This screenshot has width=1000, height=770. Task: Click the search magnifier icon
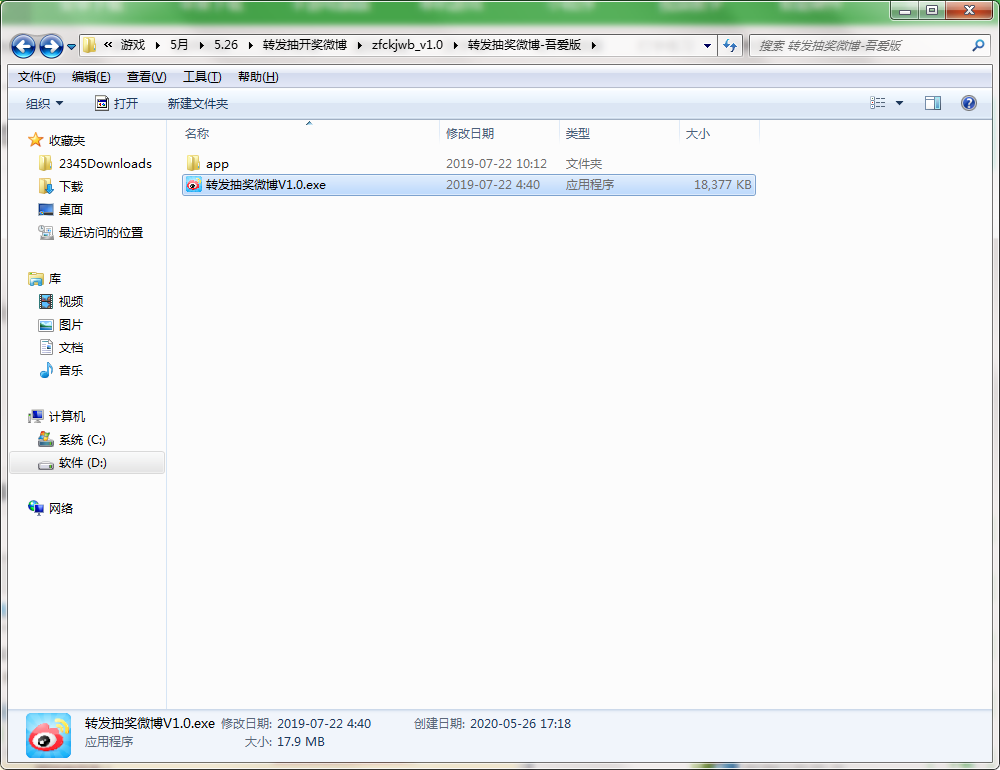(978, 45)
